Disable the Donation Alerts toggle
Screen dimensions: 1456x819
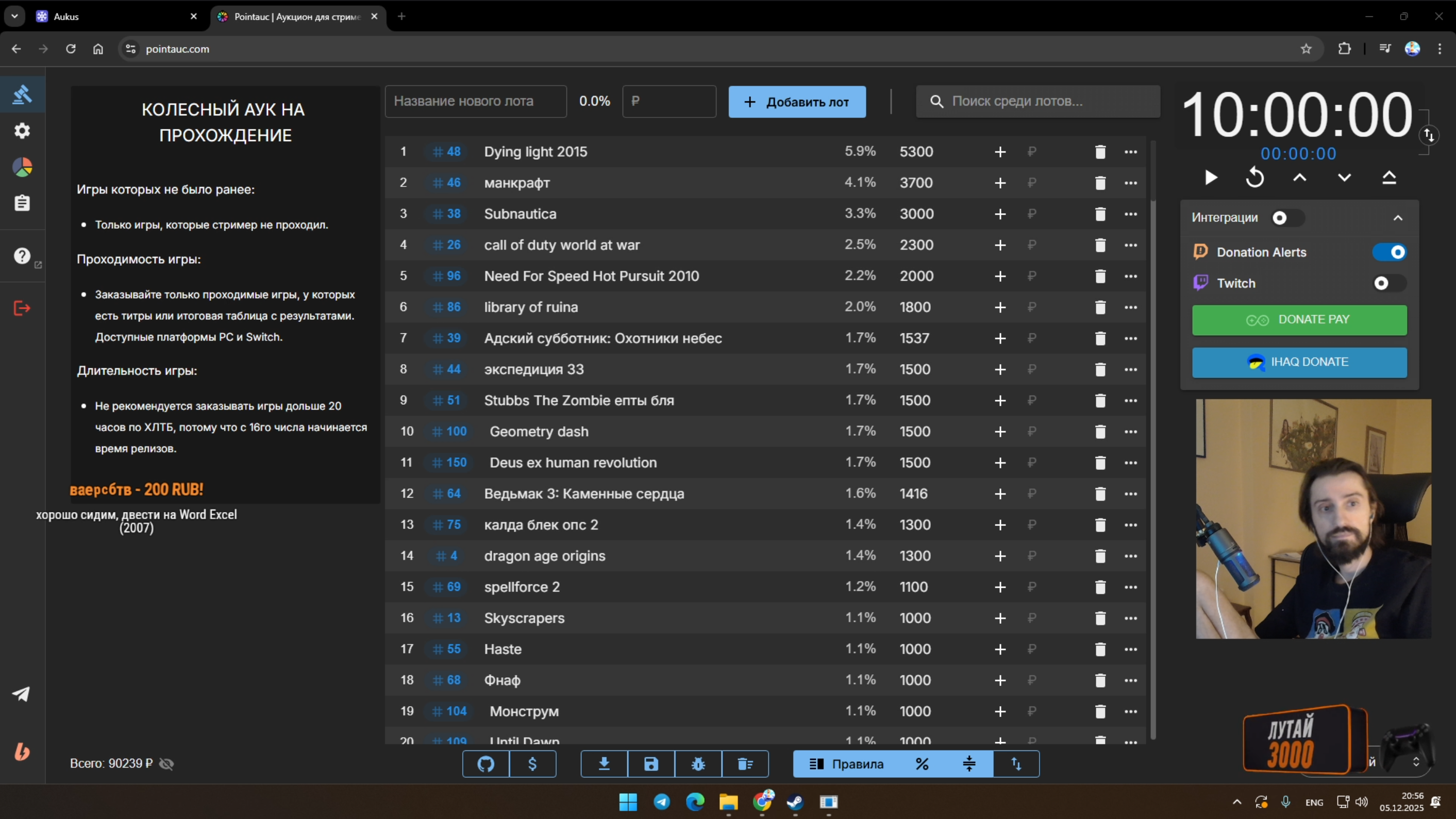click(1390, 252)
